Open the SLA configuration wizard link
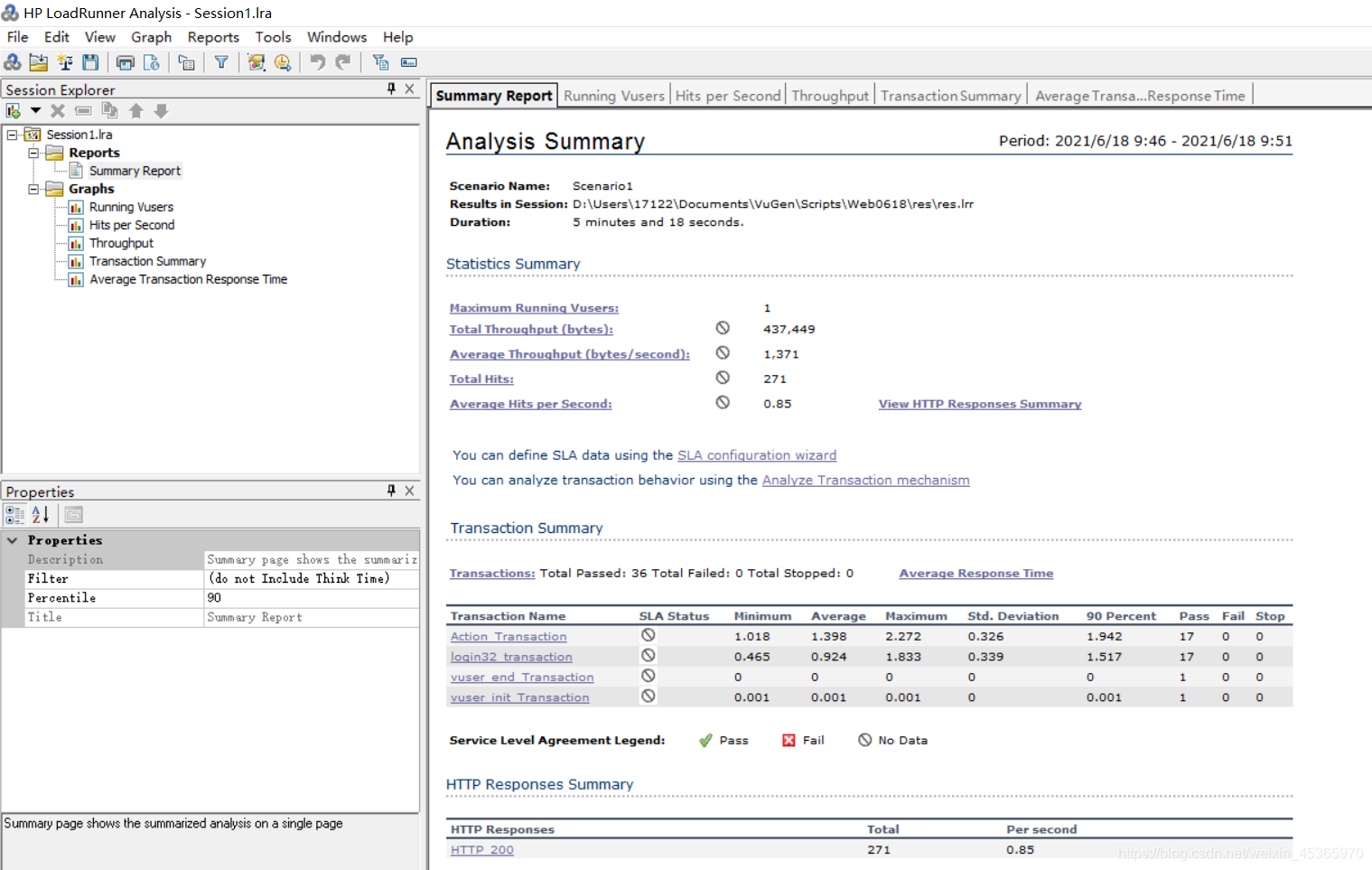1372x870 pixels. [757, 455]
